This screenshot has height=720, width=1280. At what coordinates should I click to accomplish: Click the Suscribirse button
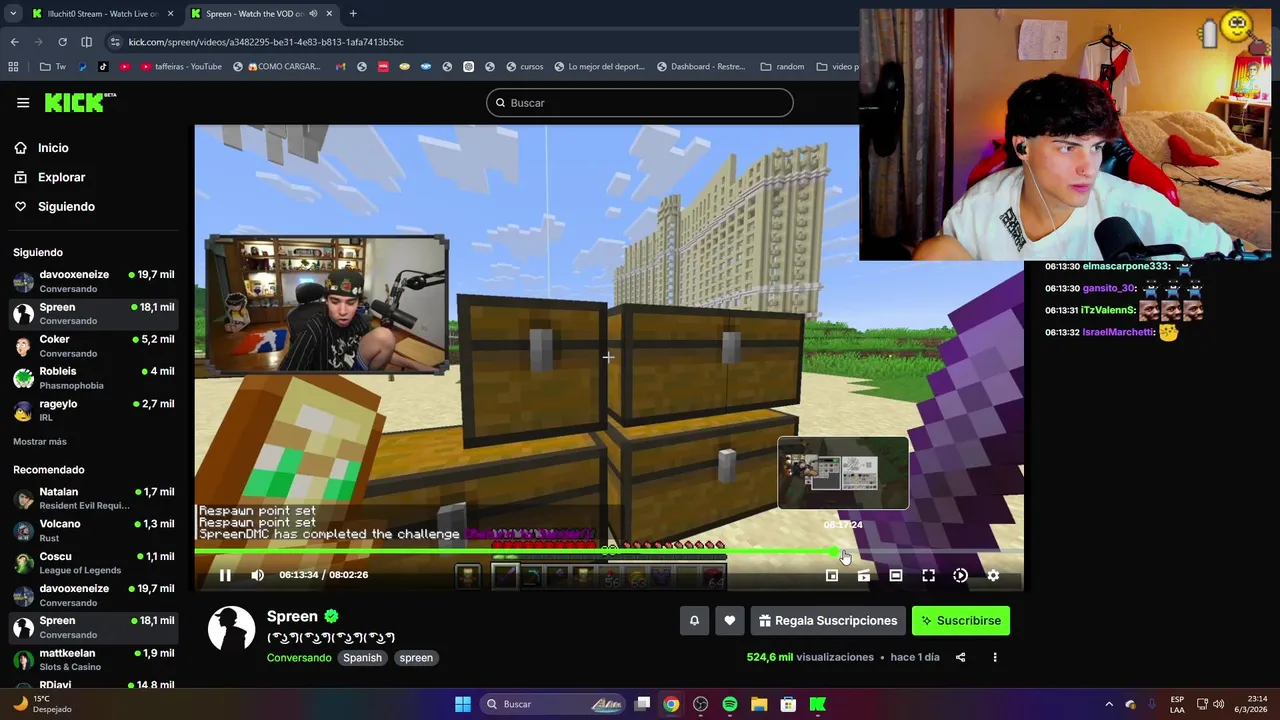pyautogui.click(x=961, y=621)
